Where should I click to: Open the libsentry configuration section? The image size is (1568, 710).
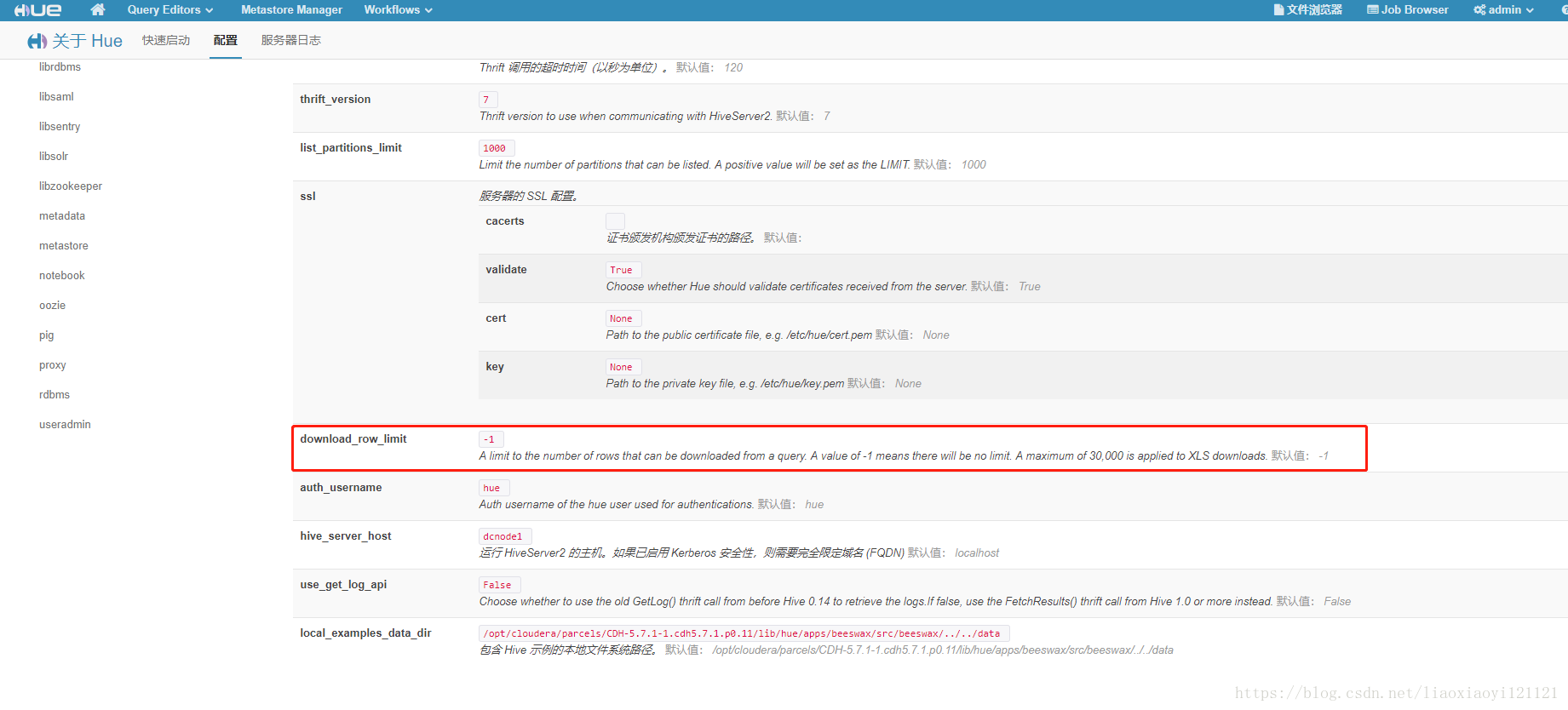(60, 126)
